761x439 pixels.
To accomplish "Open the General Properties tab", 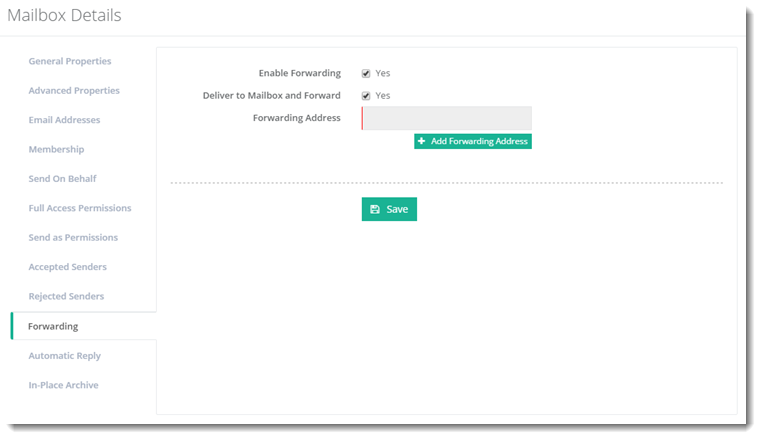I will (70, 62).
